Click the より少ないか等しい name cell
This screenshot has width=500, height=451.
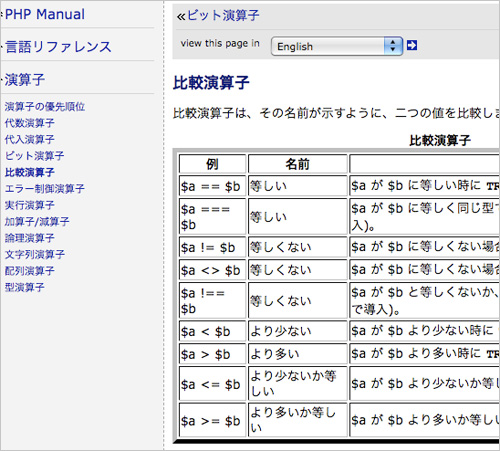298,384
